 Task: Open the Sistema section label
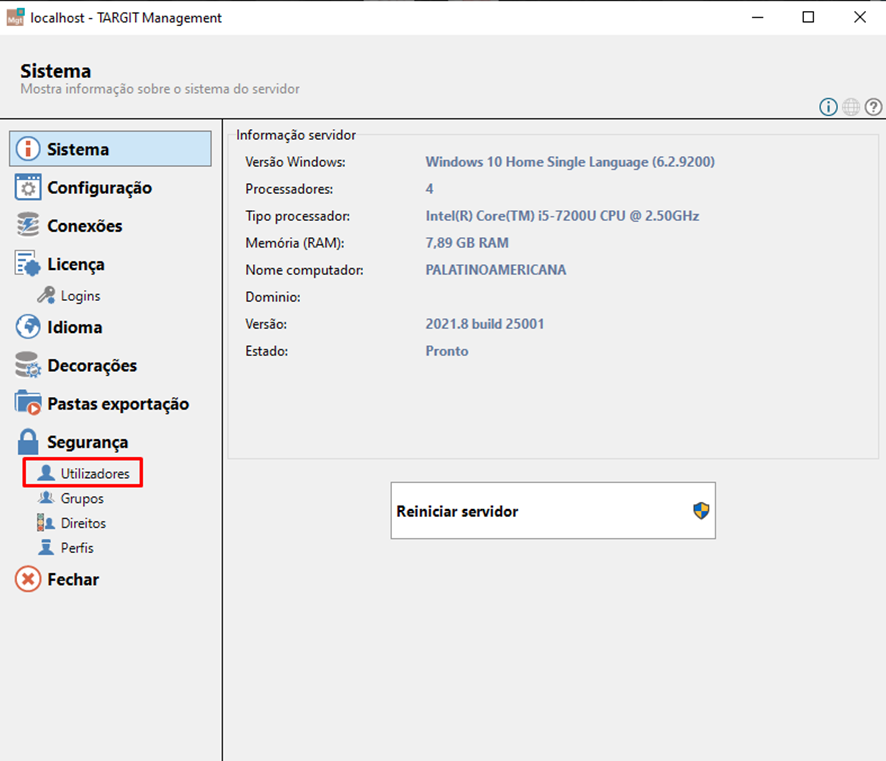coord(78,149)
